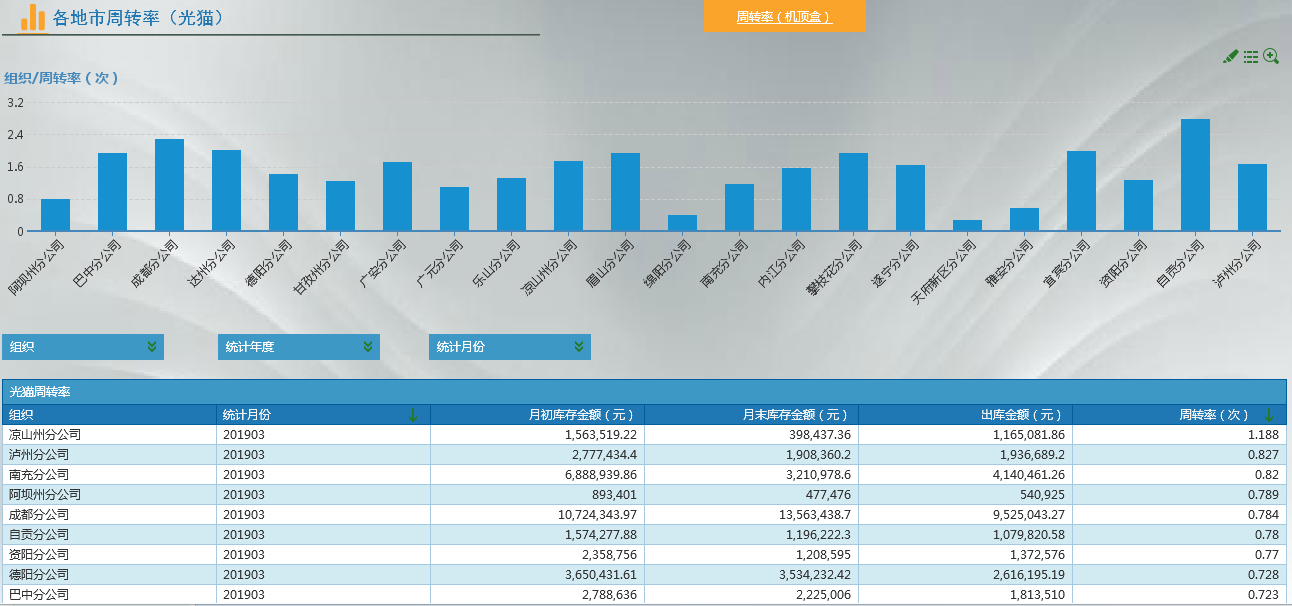Click sort arrow in 周转率（次） column header

tap(1269, 414)
